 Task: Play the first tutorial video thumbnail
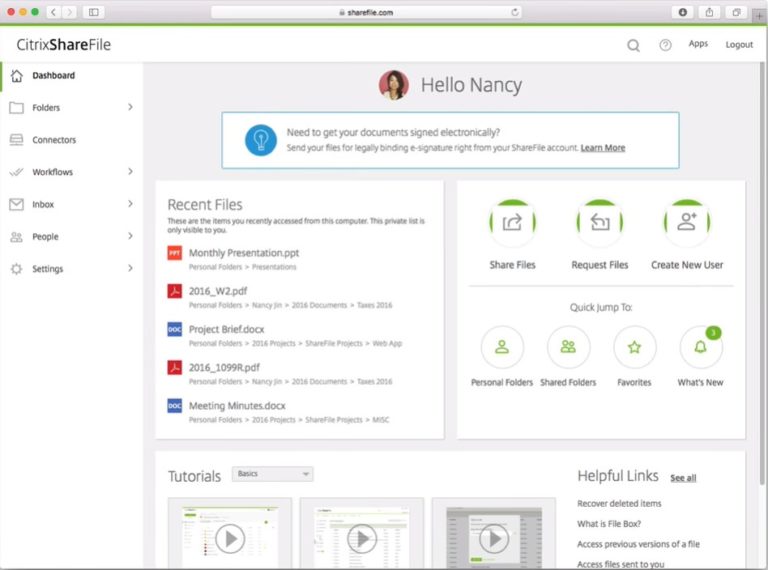coord(230,539)
